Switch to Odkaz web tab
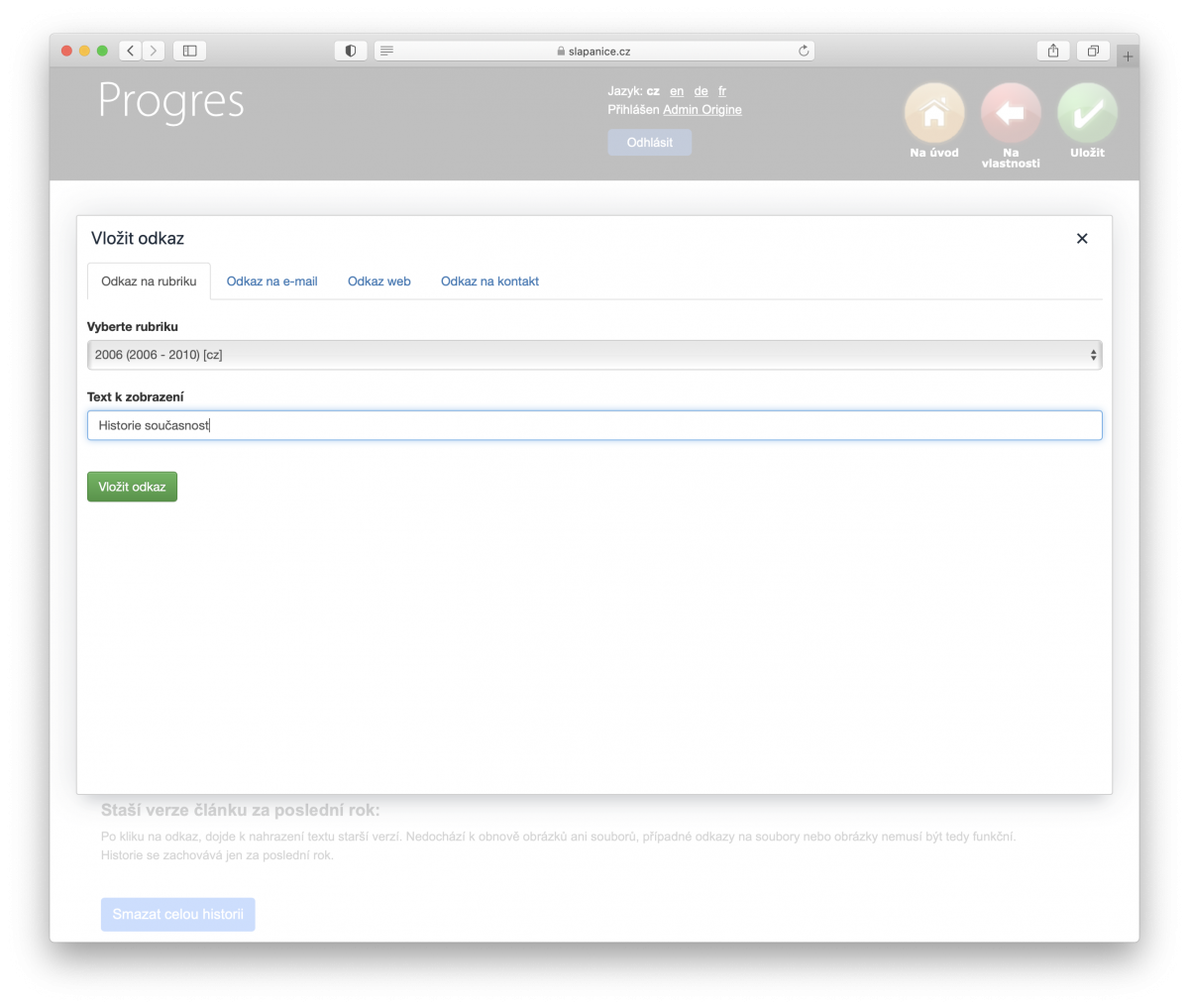Screen dimensions: 1189x1008 pos(378,281)
